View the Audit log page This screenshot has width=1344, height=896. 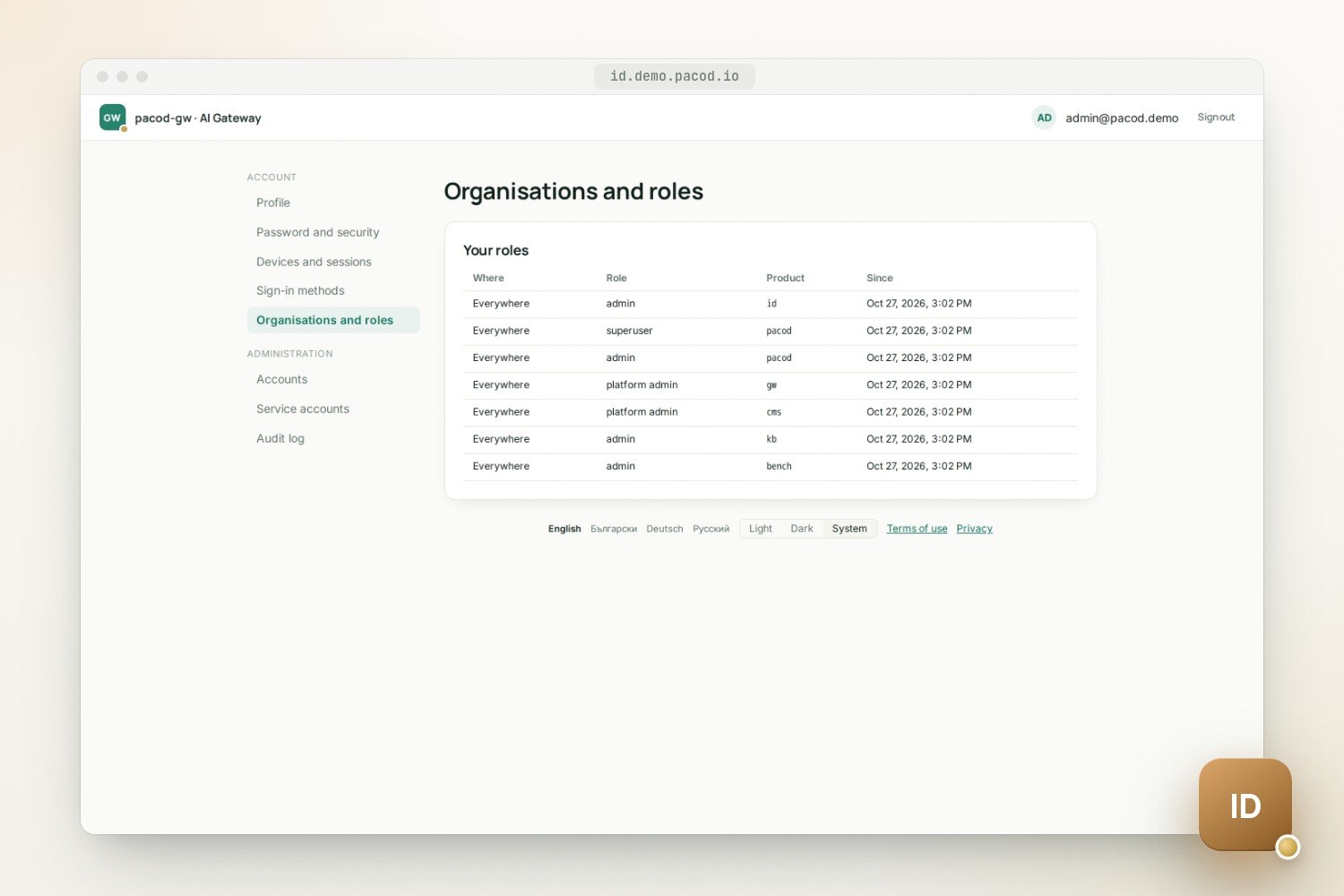(280, 438)
